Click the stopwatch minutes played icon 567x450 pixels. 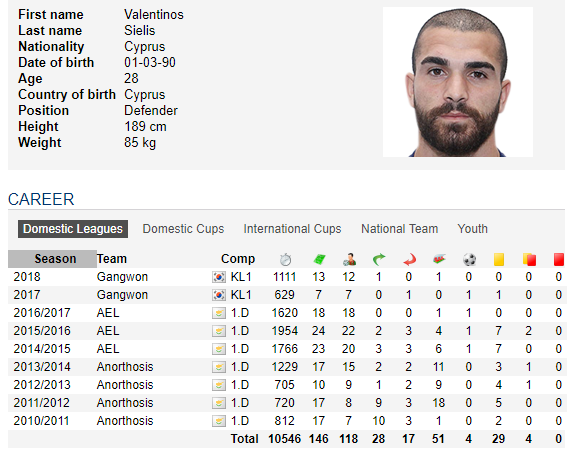[285, 259]
